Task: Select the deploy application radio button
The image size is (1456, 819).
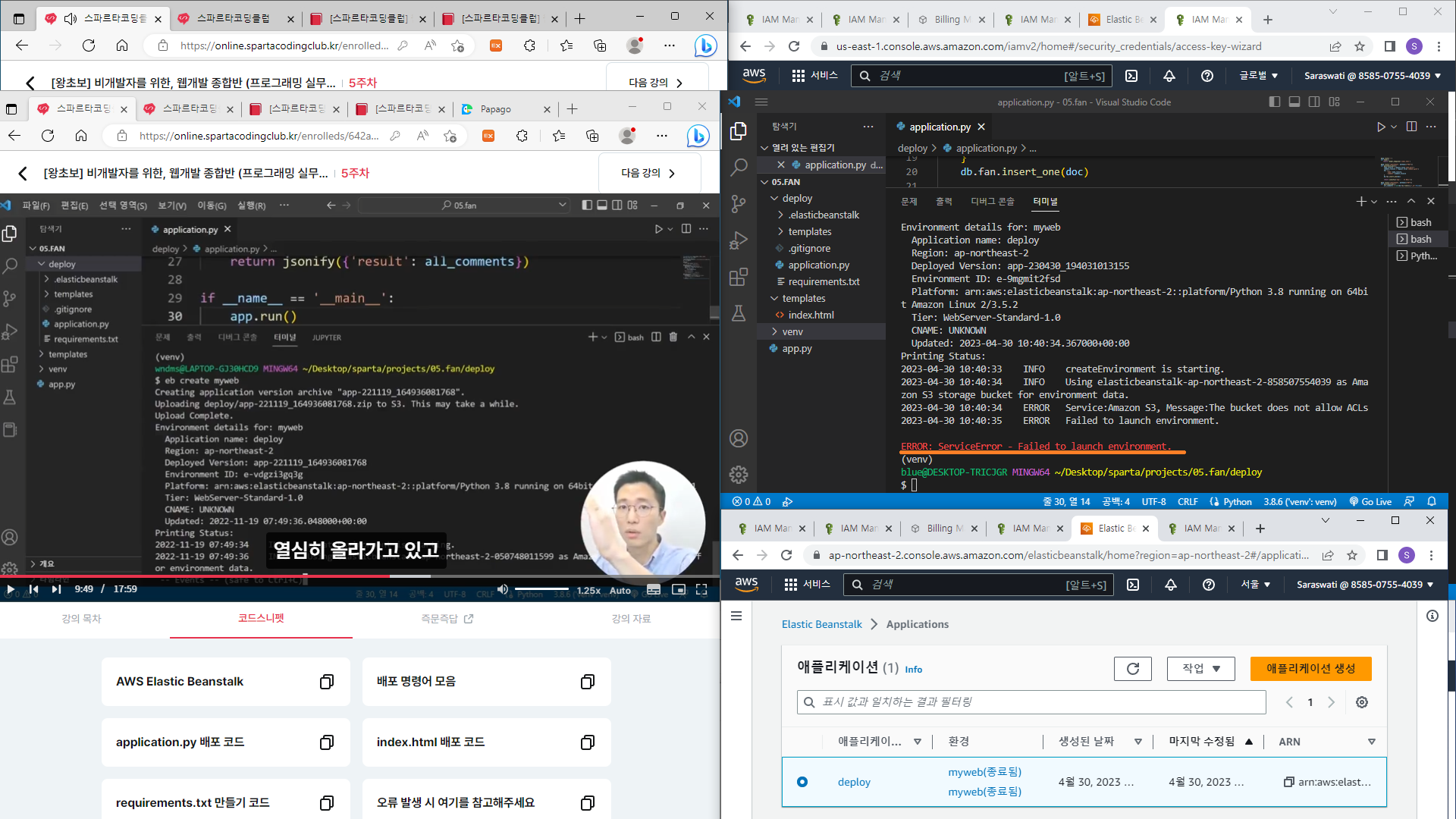Action: (802, 782)
